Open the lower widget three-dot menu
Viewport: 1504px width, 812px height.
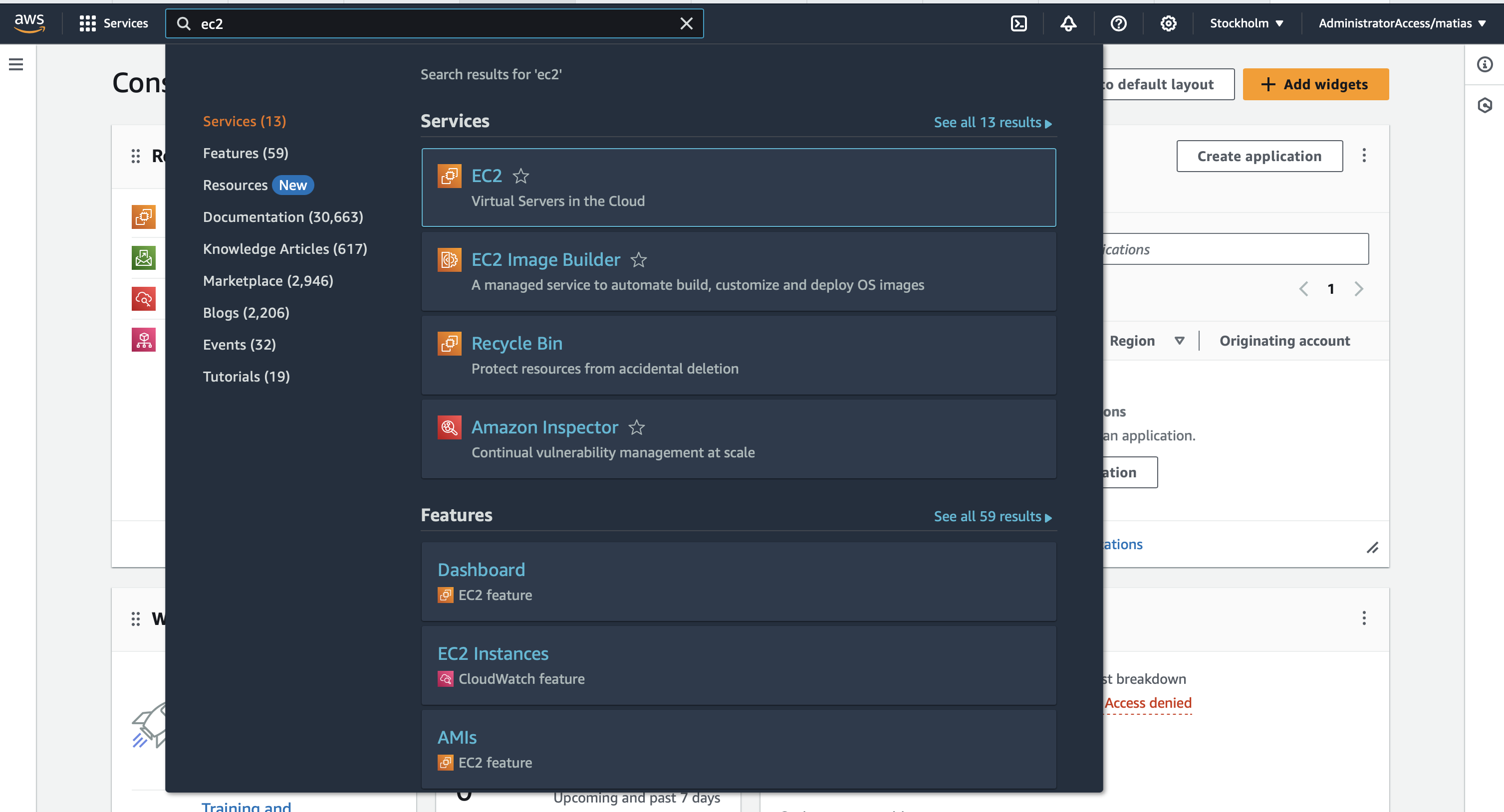click(1363, 618)
